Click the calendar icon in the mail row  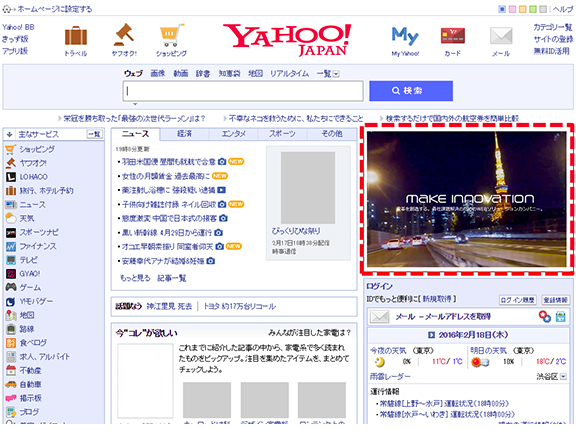(x=560, y=317)
